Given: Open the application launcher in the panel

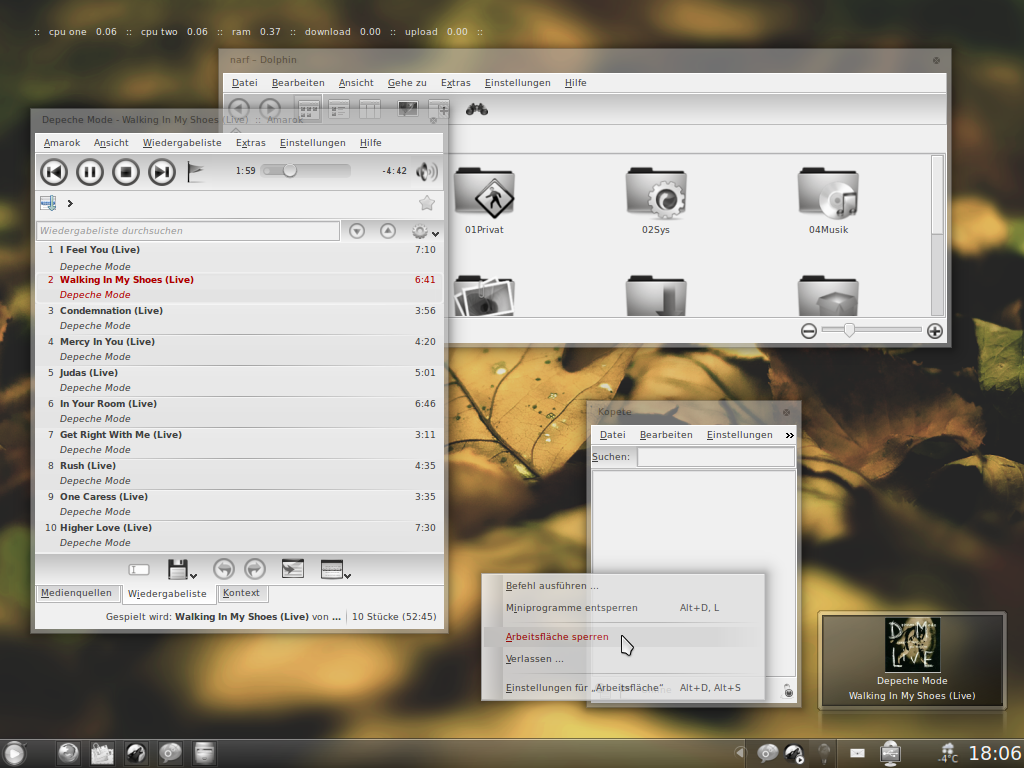Looking at the screenshot, I should pos(13,754).
